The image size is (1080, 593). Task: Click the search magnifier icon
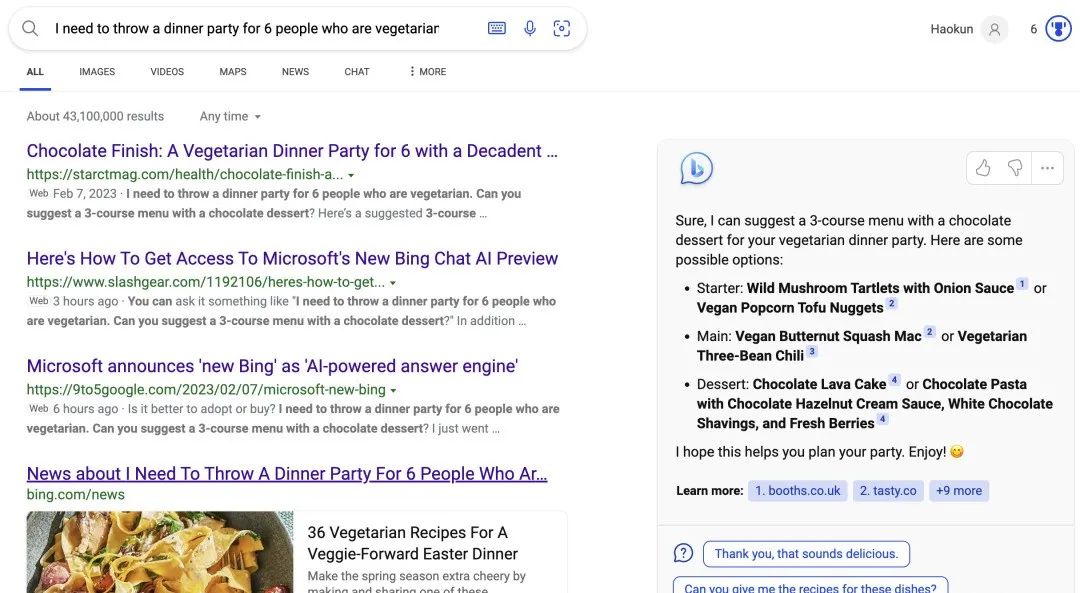30,28
